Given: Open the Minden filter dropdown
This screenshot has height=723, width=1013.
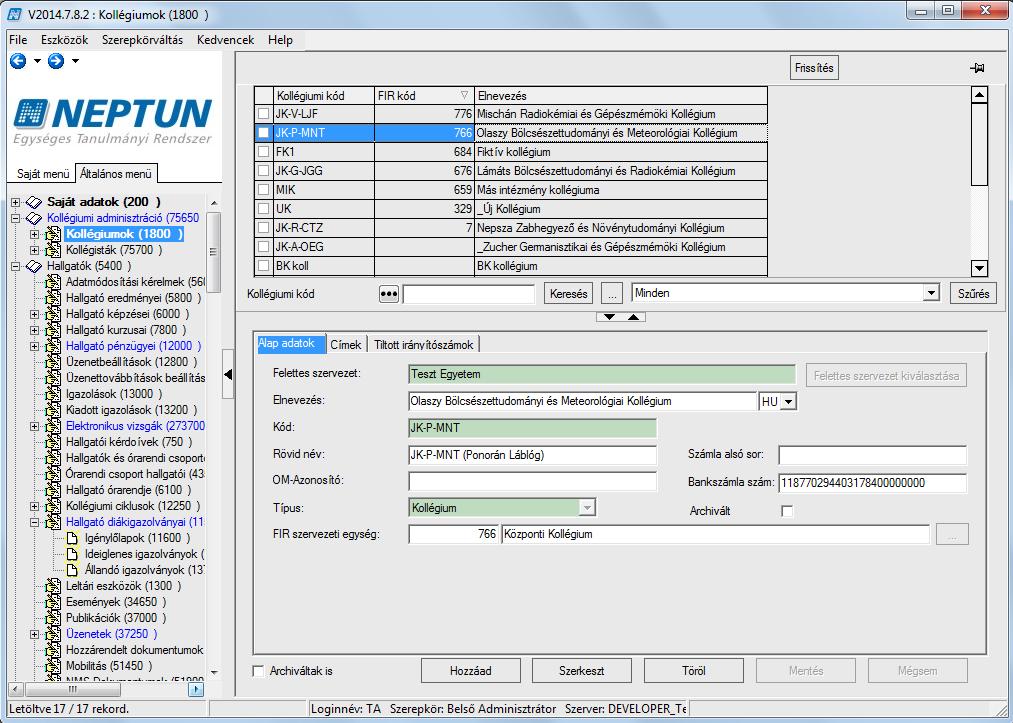Looking at the screenshot, I should 930,293.
